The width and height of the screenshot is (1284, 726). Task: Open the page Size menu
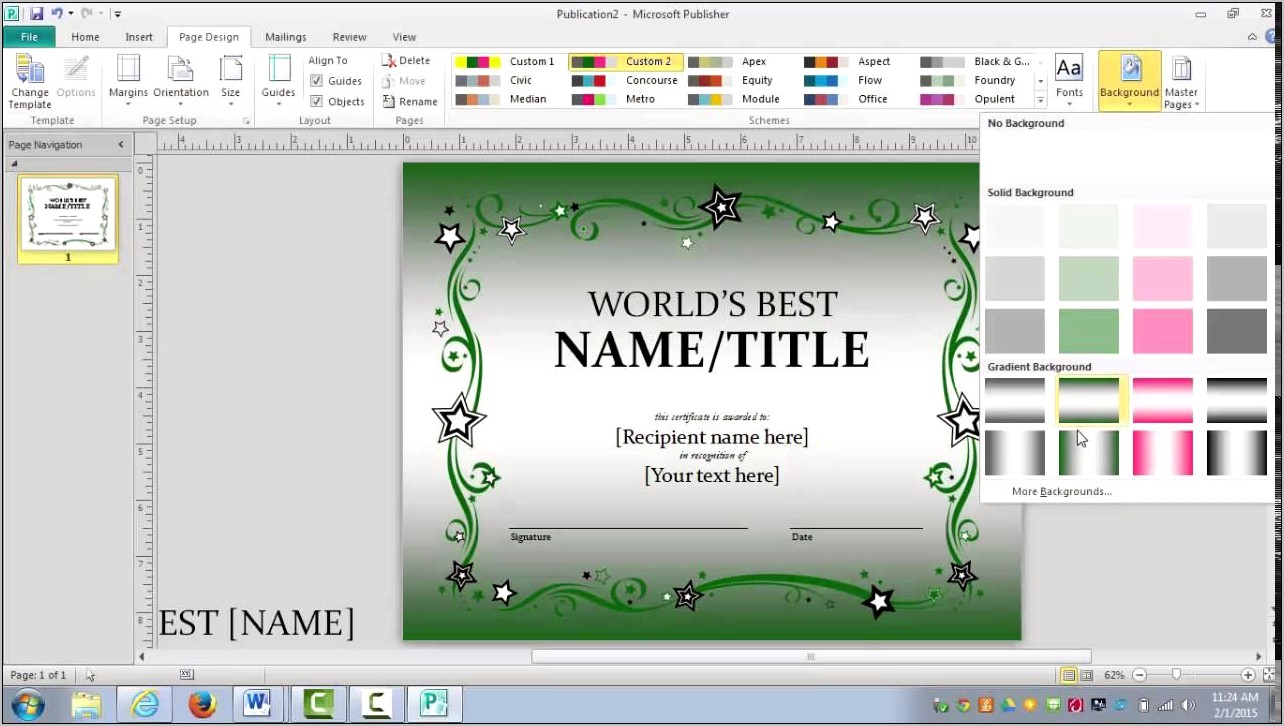pos(231,81)
